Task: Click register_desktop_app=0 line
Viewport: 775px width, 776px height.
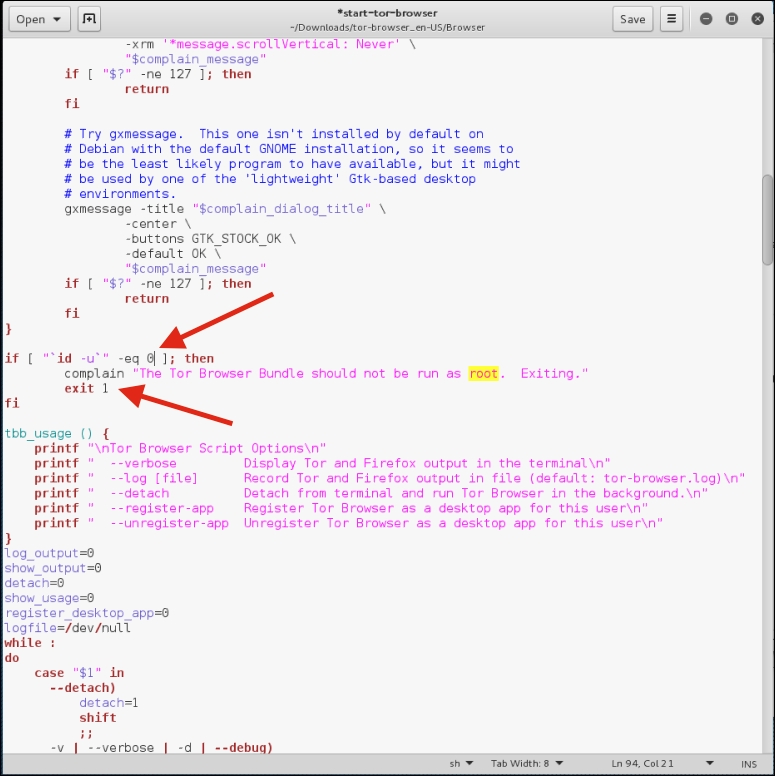Action: [87, 613]
